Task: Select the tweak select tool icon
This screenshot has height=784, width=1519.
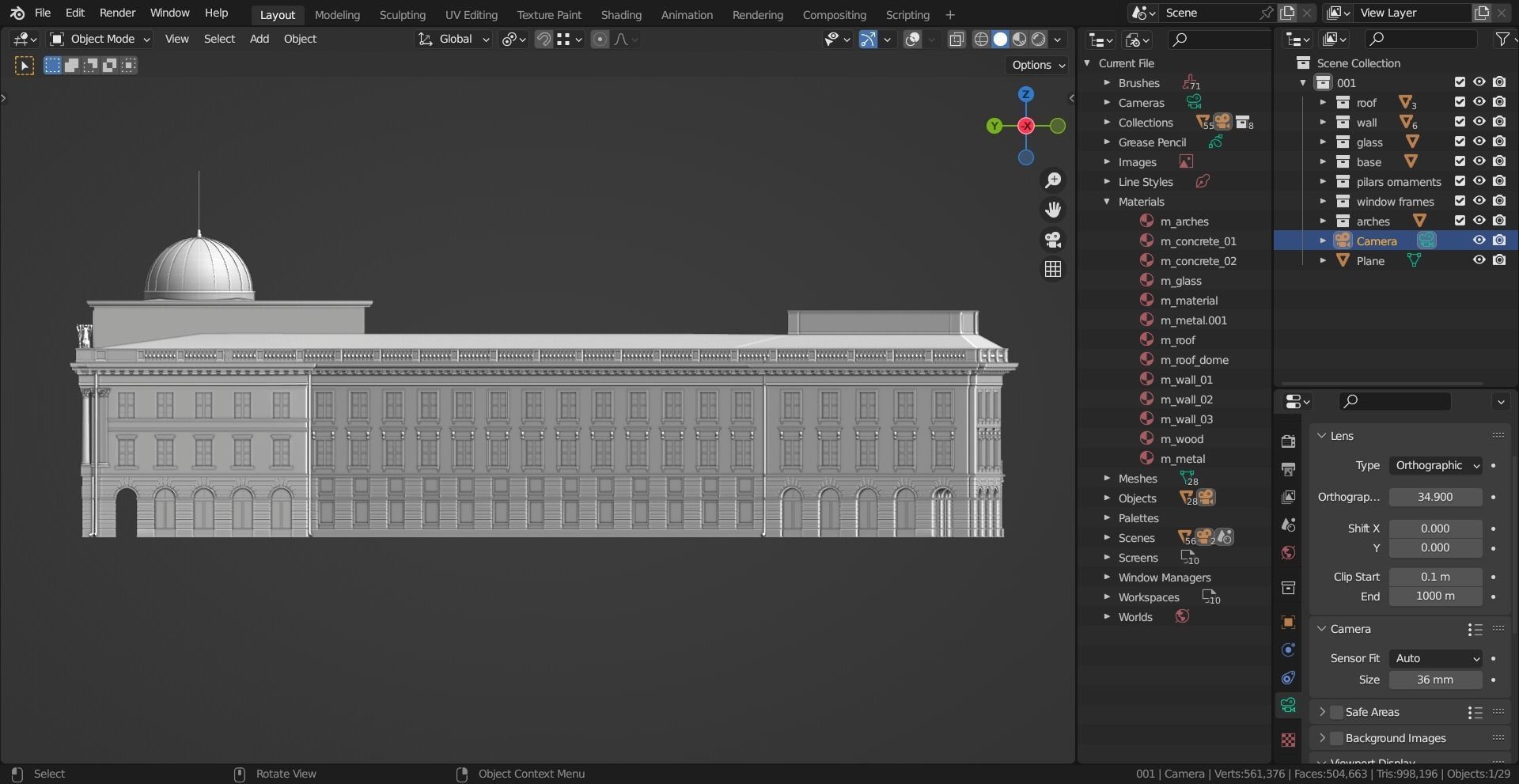Action: pyautogui.click(x=25, y=66)
